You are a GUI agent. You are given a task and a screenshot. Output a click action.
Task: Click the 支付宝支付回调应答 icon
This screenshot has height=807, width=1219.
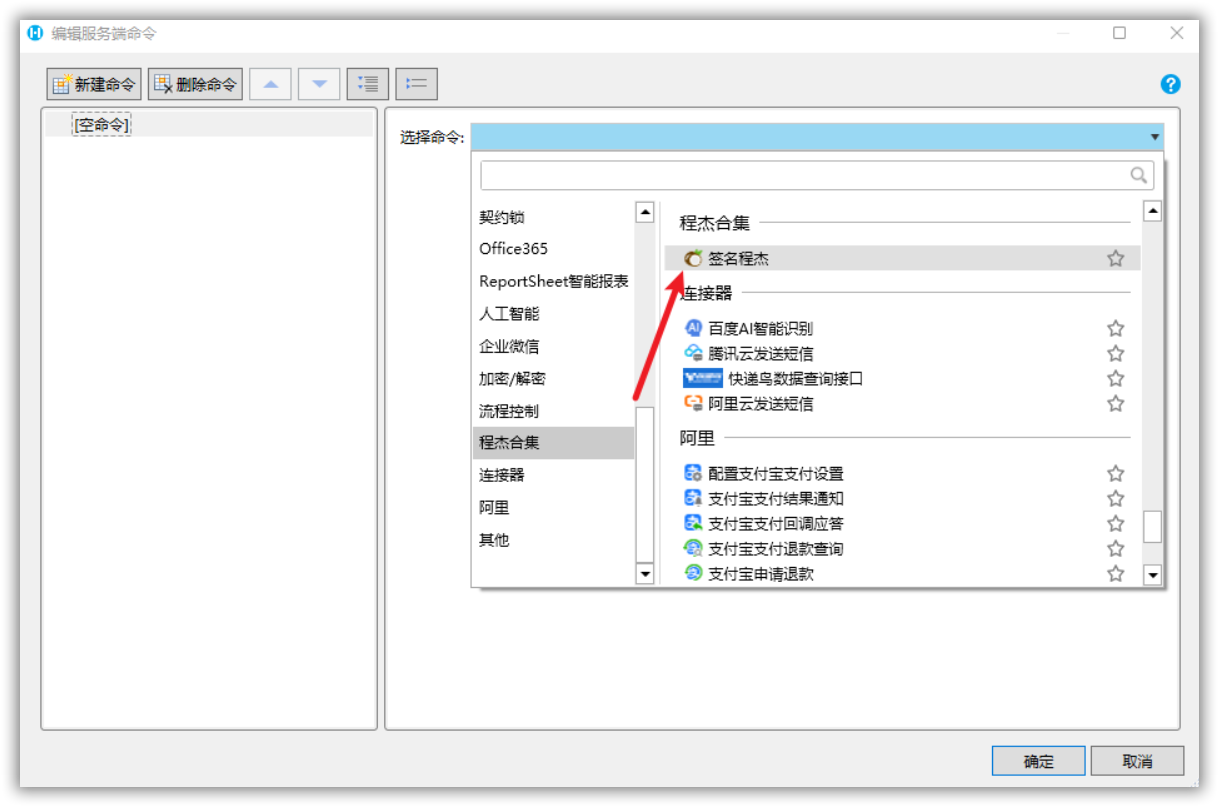point(693,523)
